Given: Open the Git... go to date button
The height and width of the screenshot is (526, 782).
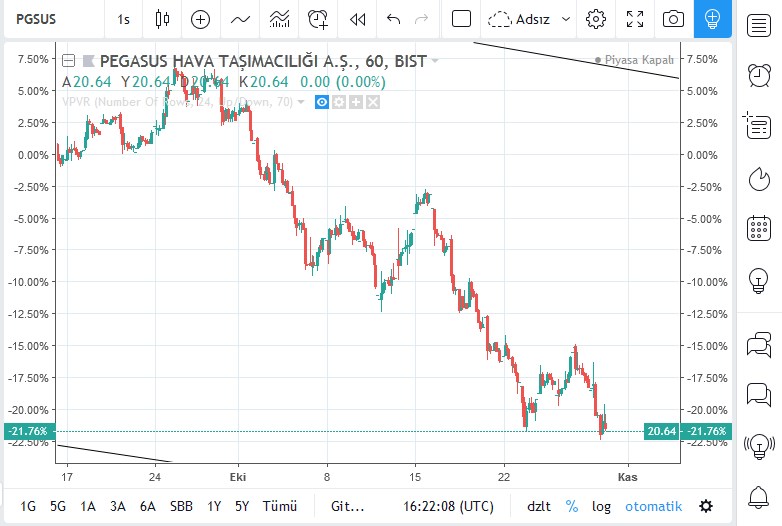Looking at the screenshot, I should click(x=348, y=507).
